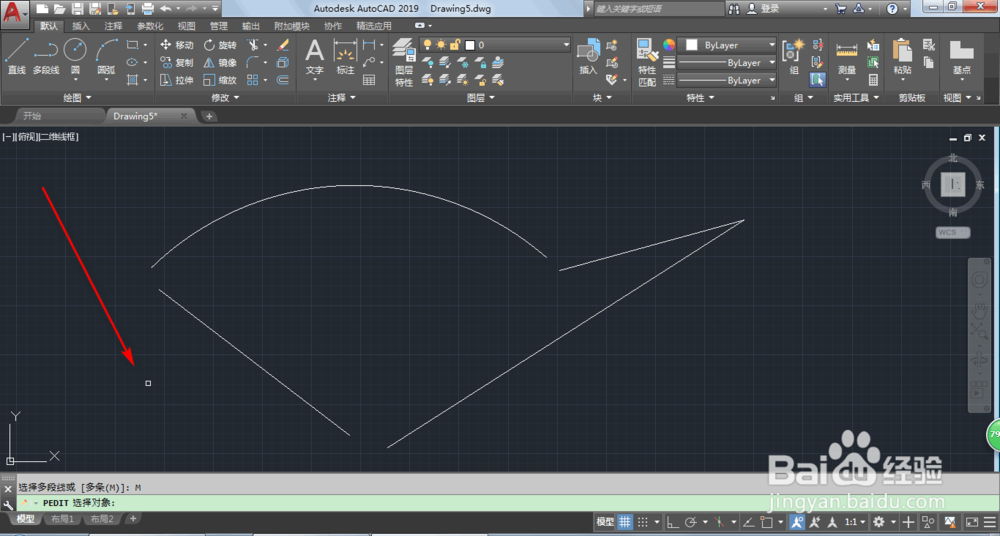Image resolution: width=1000 pixels, height=536 pixels.
Task: Click the WCS coordinate system button
Action: (x=953, y=232)
